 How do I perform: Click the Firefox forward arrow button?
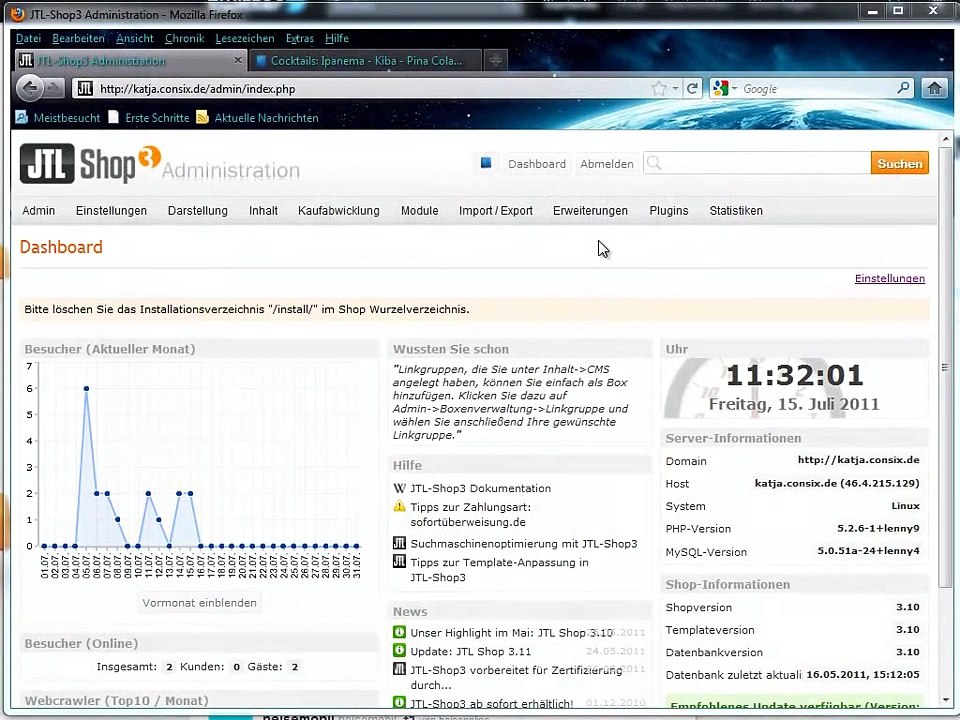point(54,89)
